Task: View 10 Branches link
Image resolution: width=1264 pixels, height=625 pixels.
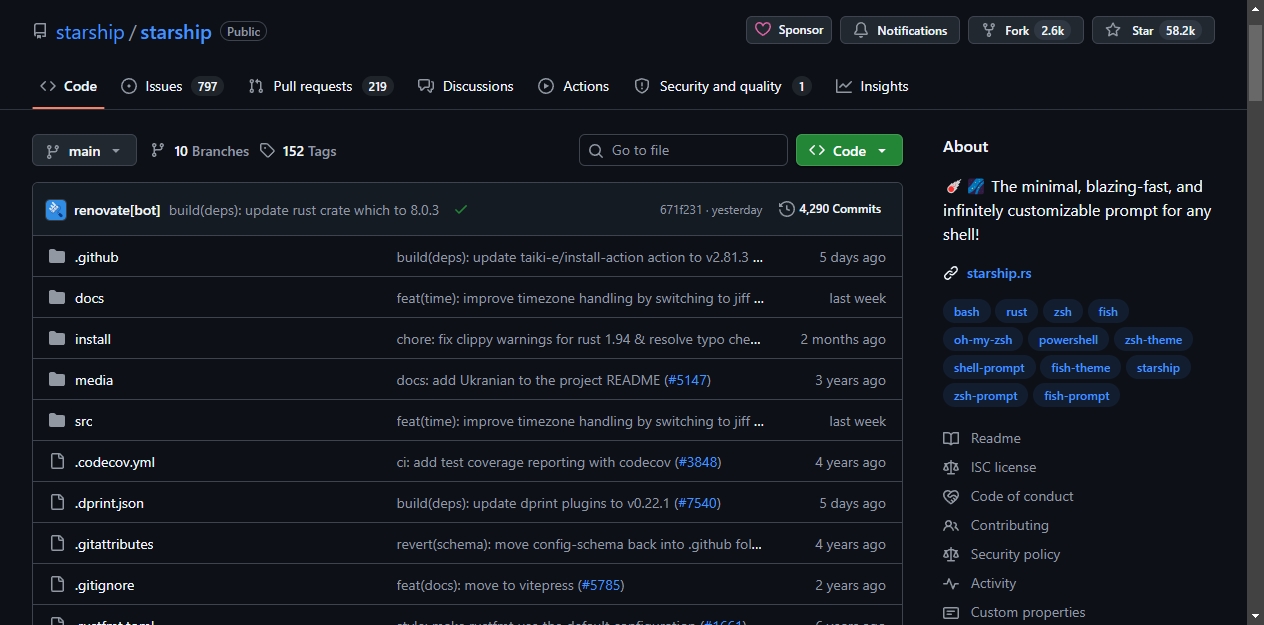Action: pos(200,151)
